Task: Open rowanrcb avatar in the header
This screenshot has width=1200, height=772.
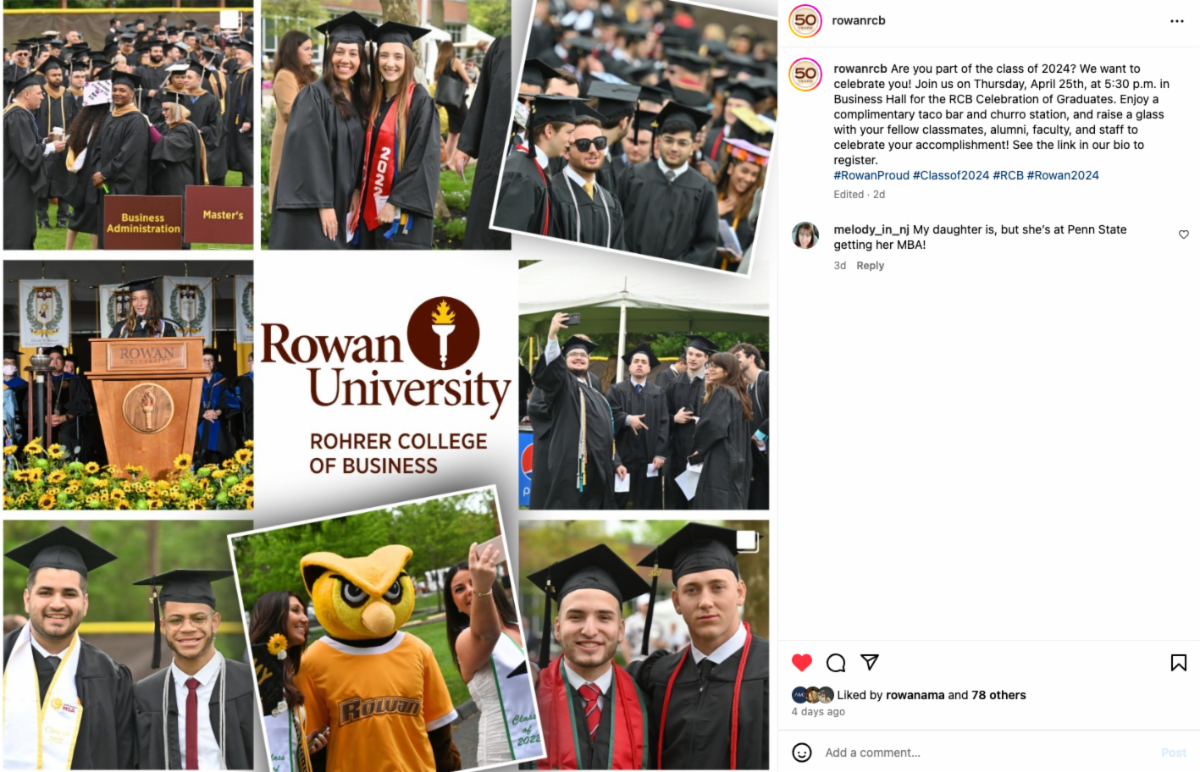Action: (x=805, y=21)
